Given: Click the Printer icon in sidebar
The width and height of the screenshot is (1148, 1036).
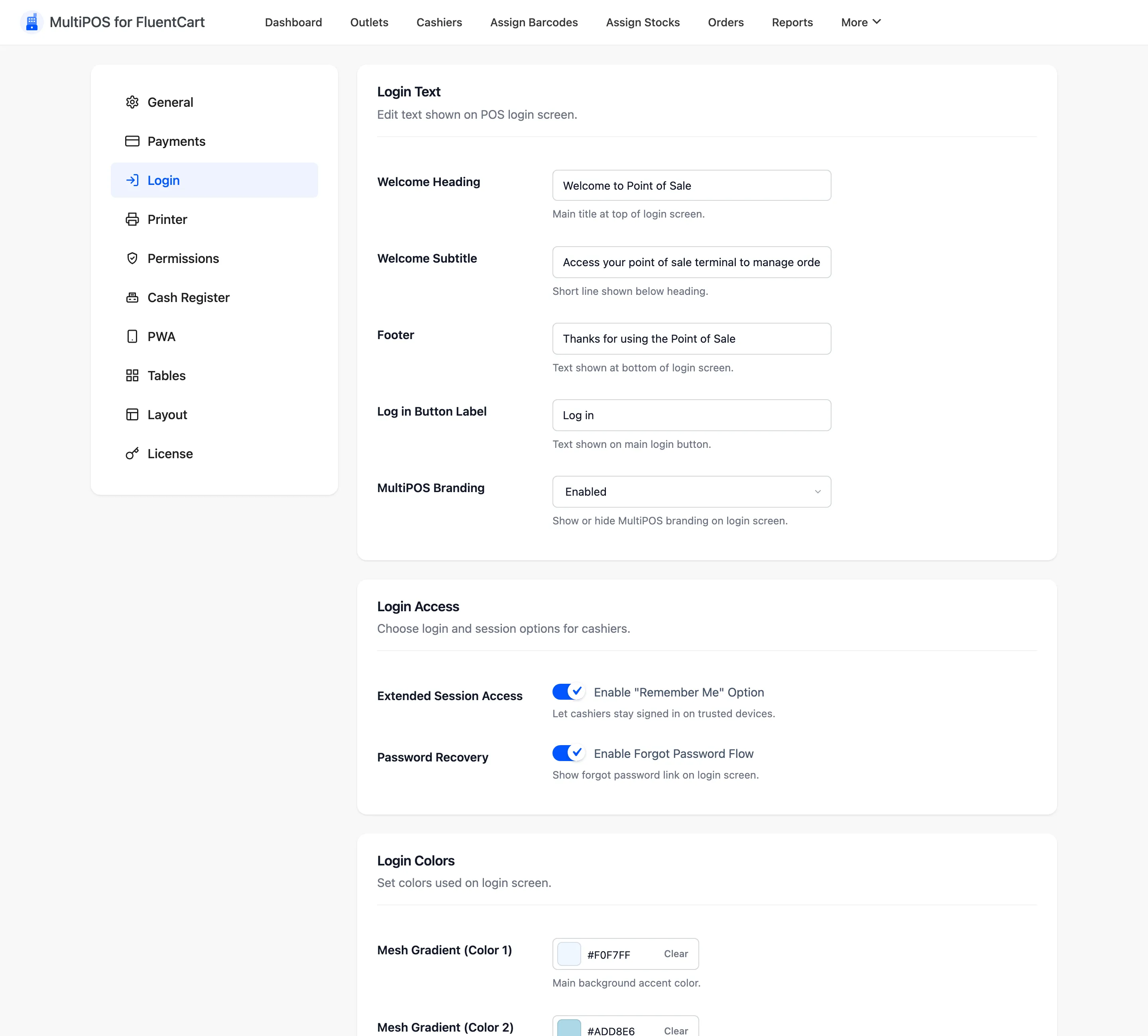Looking at the screenshot, I should [132, 219].
